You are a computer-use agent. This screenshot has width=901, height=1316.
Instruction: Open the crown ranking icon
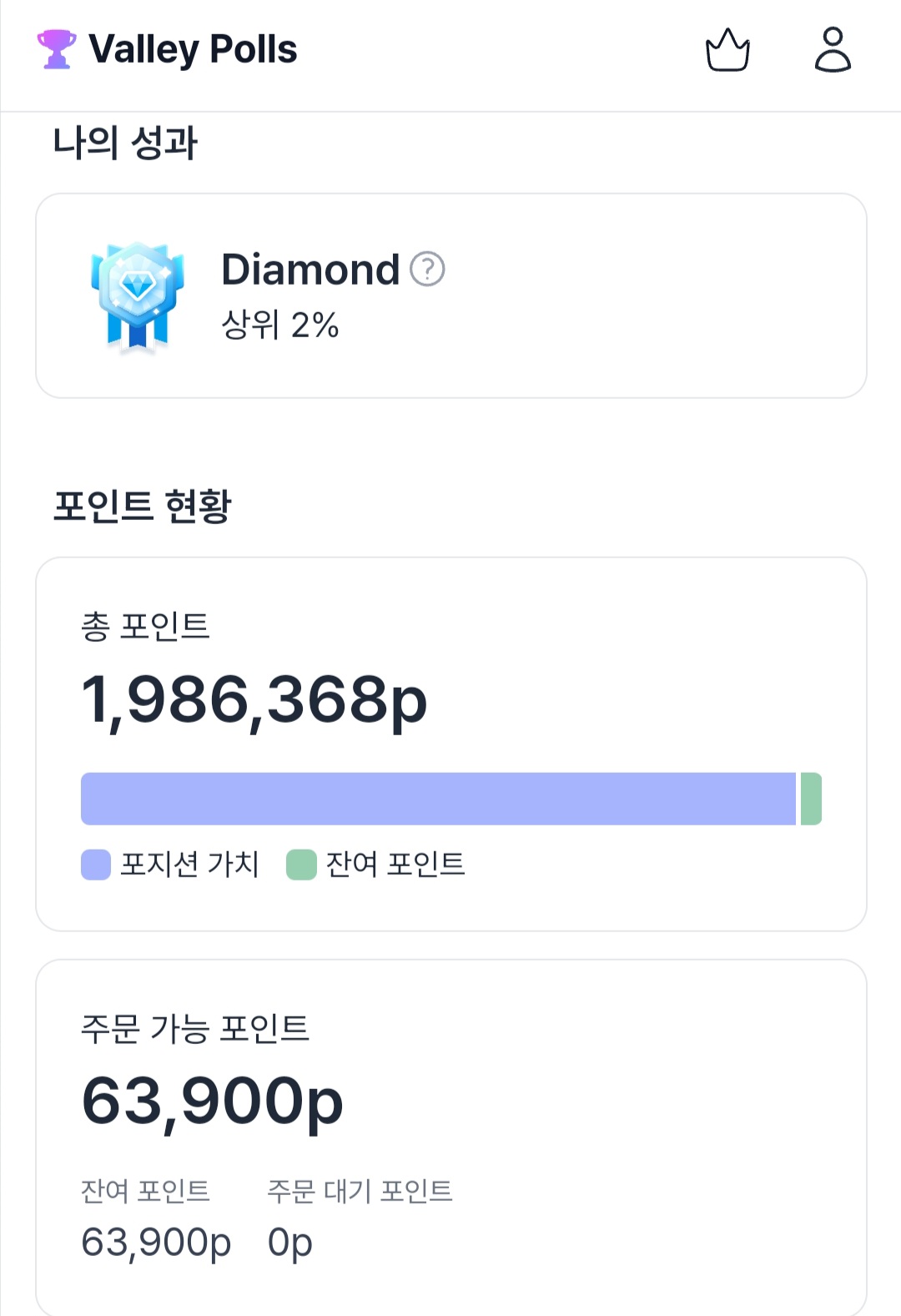tap(727, 51)
